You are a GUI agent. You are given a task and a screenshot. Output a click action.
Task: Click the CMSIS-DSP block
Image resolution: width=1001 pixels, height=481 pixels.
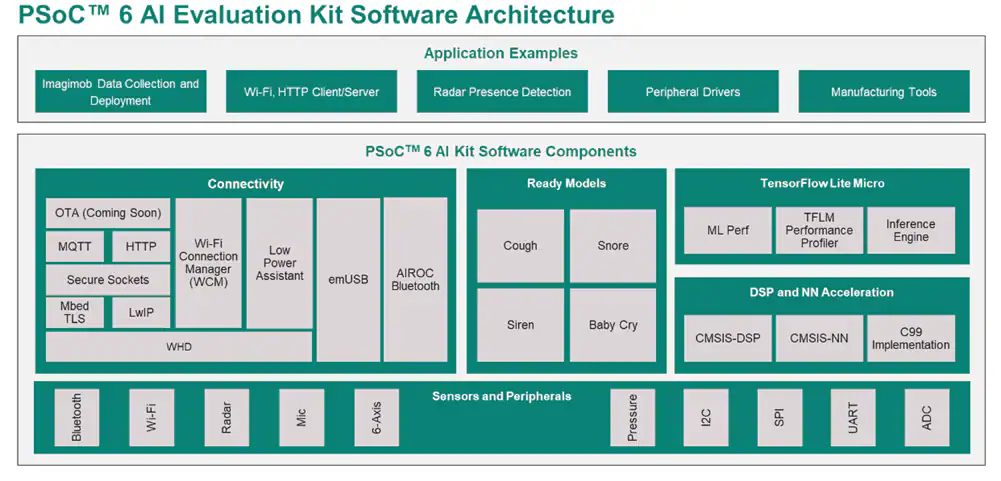[x=728, y=339]
